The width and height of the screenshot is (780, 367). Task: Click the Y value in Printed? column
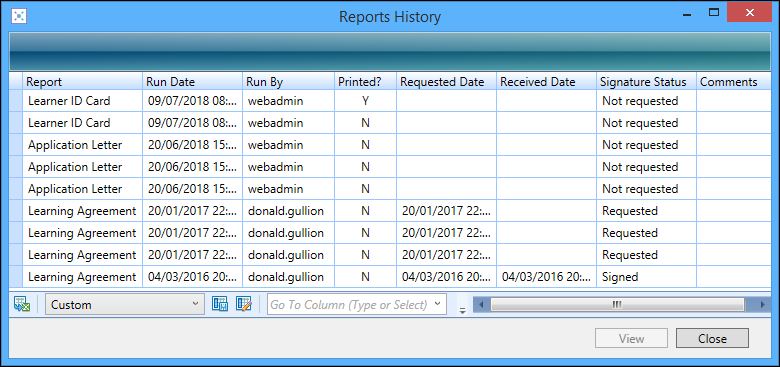365,101
